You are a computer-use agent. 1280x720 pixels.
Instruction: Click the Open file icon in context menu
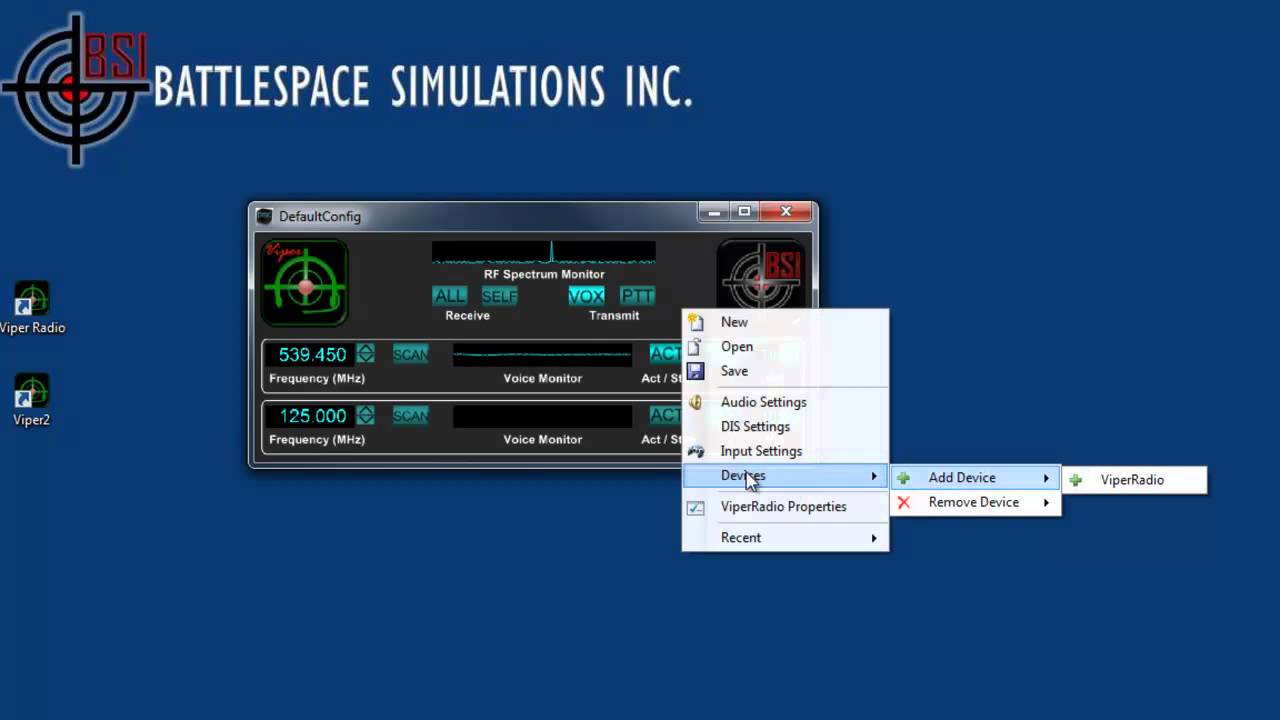click(696, 346)
